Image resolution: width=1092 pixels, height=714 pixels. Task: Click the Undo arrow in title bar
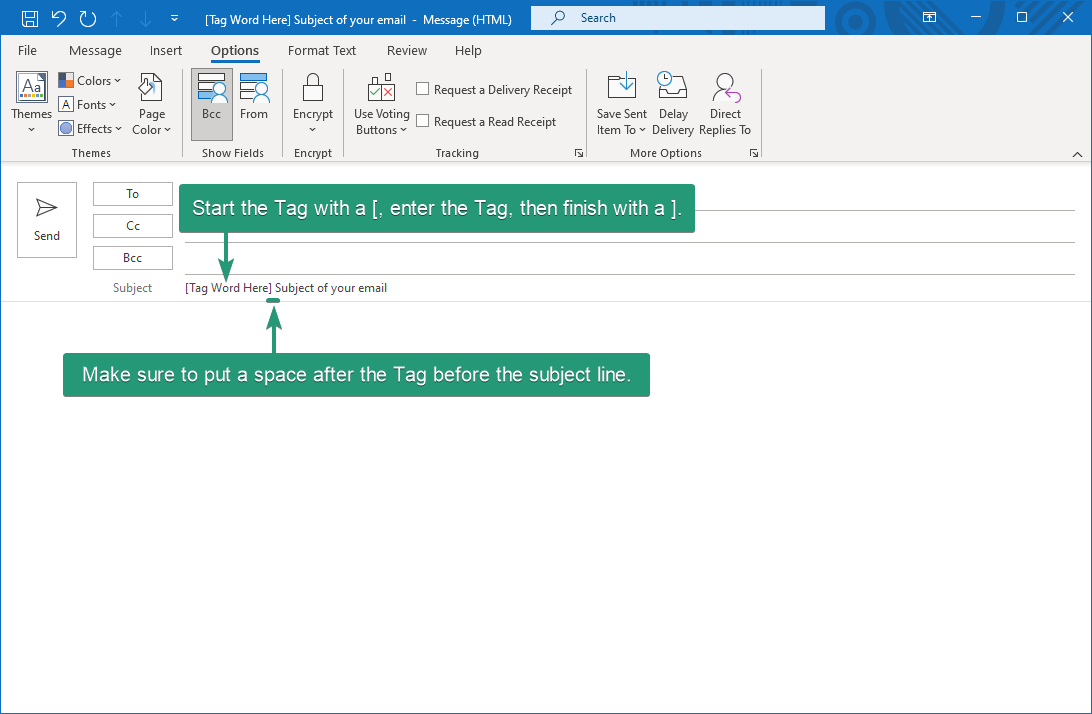[x=59, y=18]
